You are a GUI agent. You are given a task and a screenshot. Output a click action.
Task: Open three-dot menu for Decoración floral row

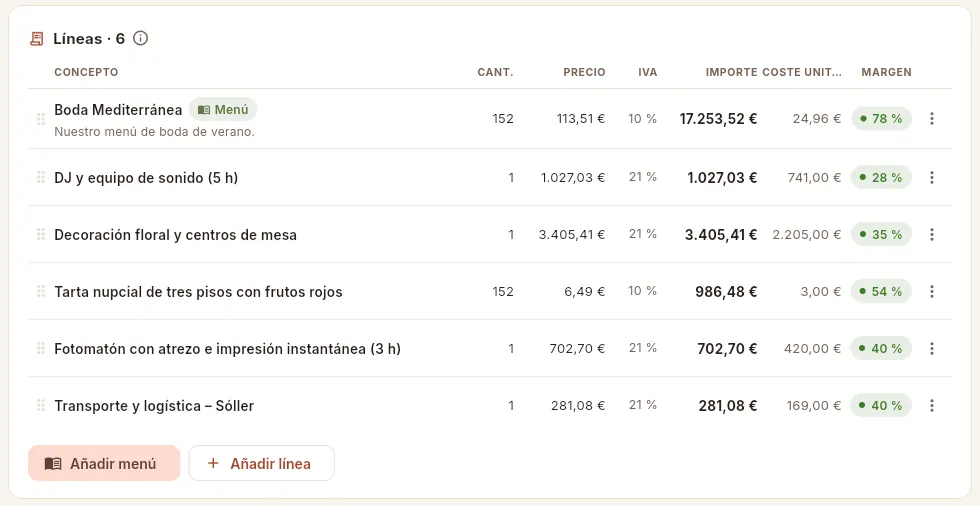tap(931, 234)
